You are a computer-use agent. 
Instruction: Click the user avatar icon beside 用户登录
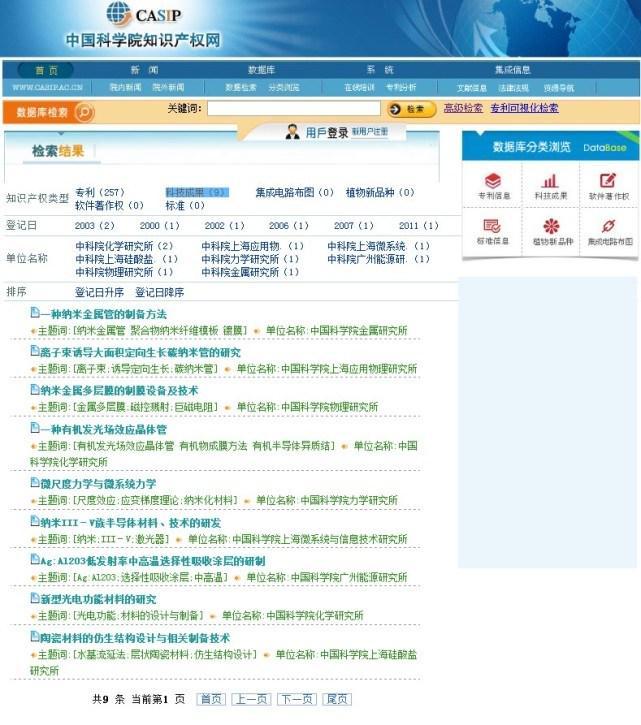pyautogui.click(x=292, y=132)
